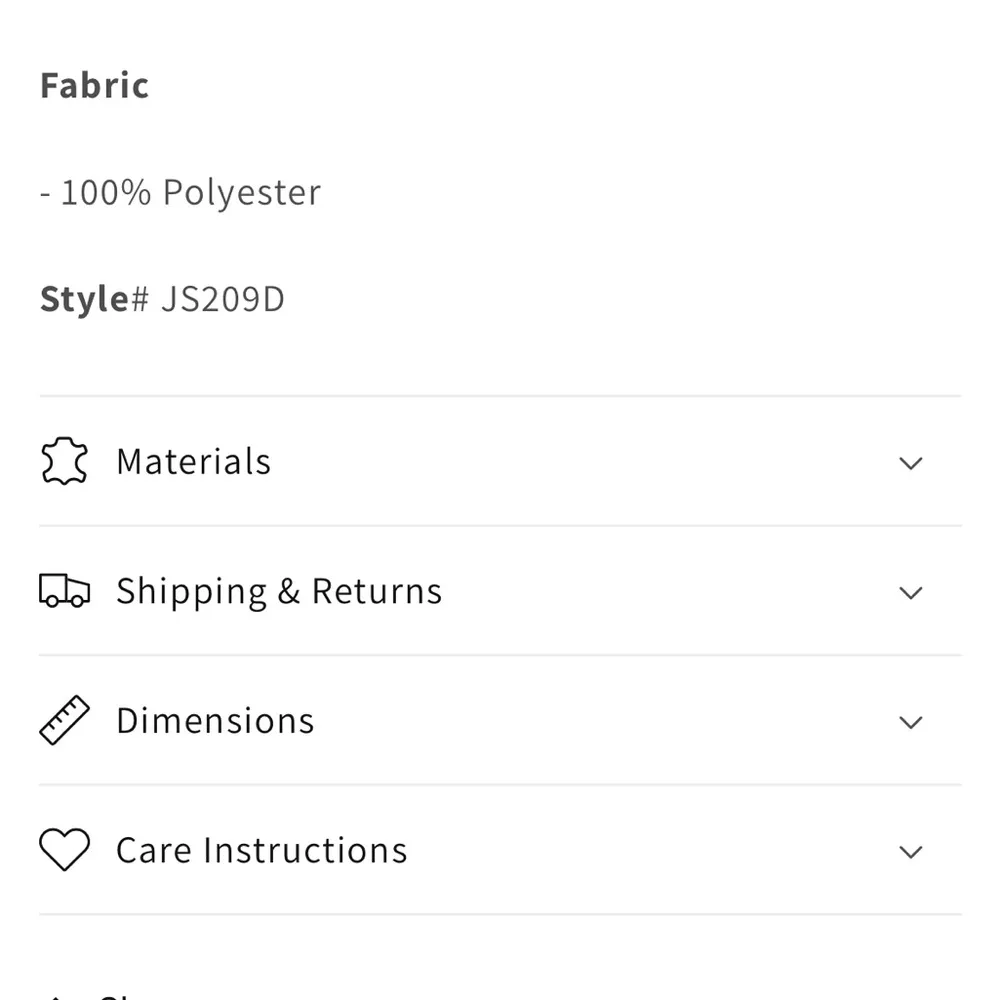
Task: Click the ruler Dimensions icon
Action: 64,720
